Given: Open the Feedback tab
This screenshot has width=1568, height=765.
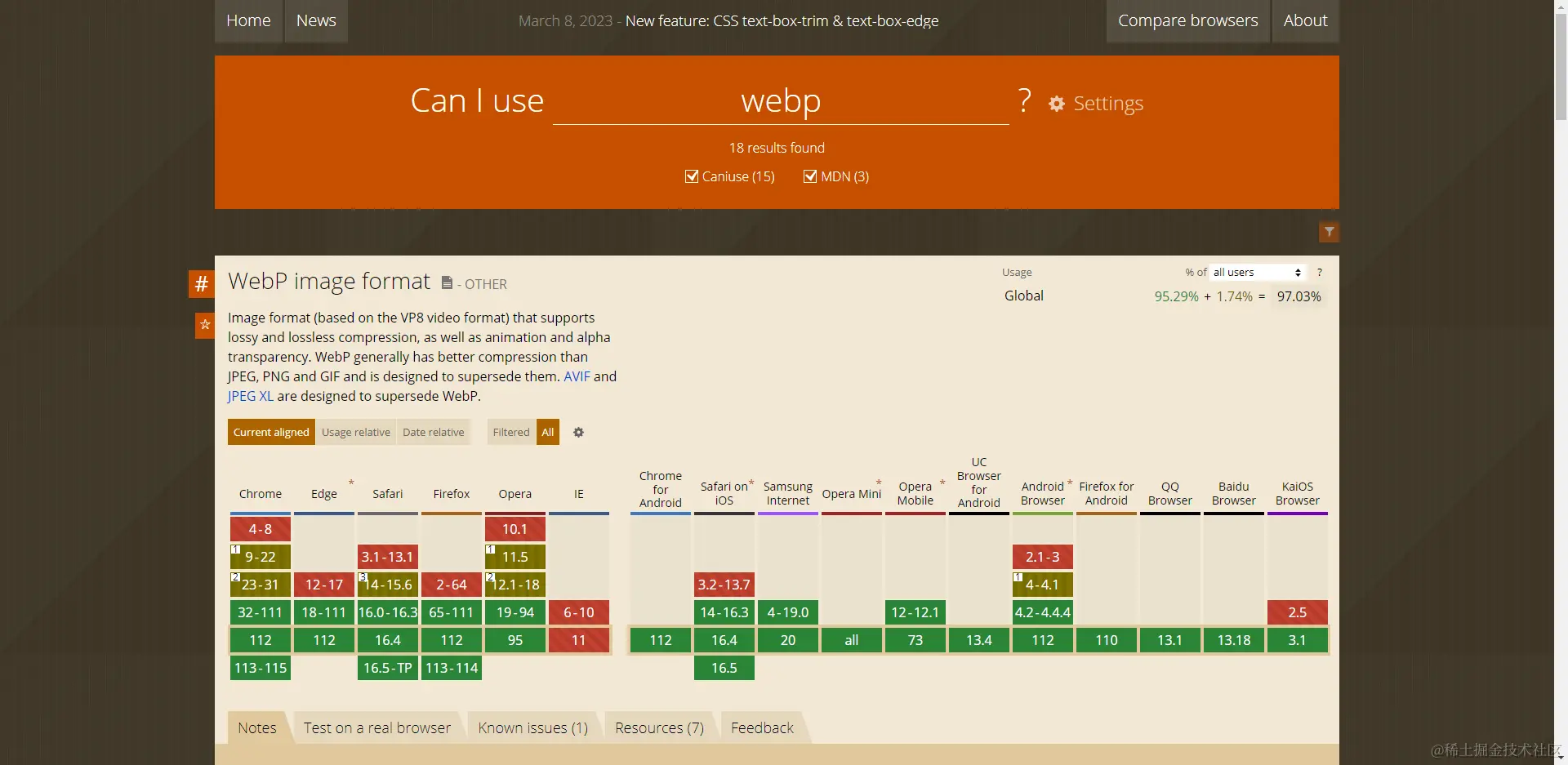Looking at the screenshot, I should (762, 727).
